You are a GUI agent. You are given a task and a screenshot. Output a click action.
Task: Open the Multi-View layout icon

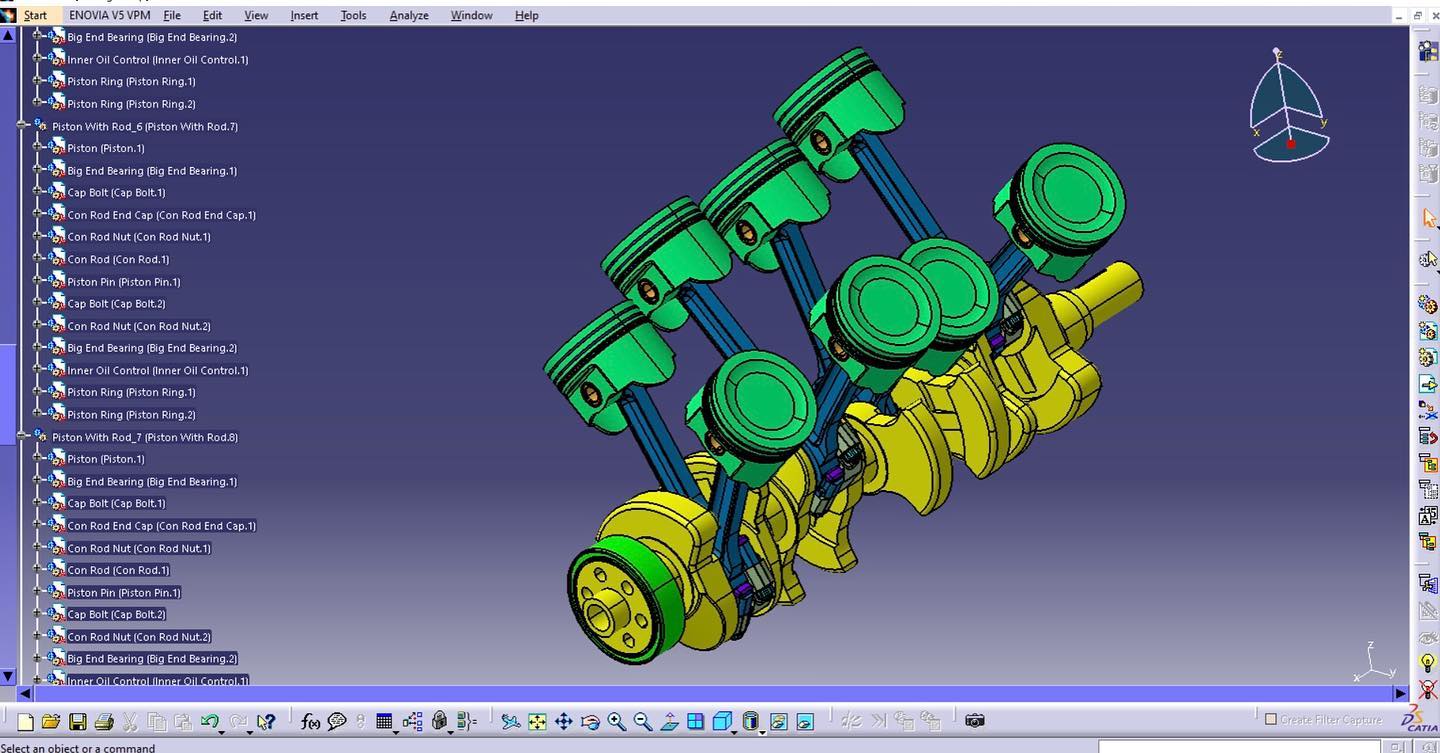pos(695,721)
